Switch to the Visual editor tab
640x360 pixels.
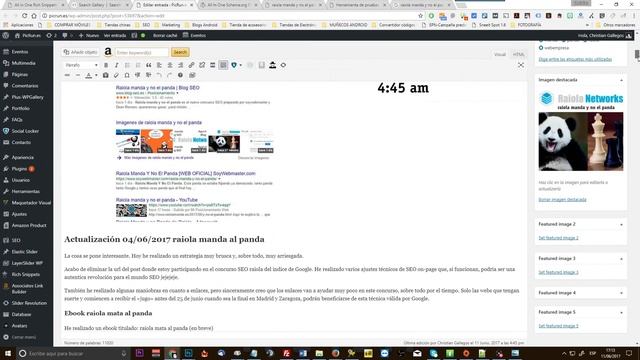(500, 54)
